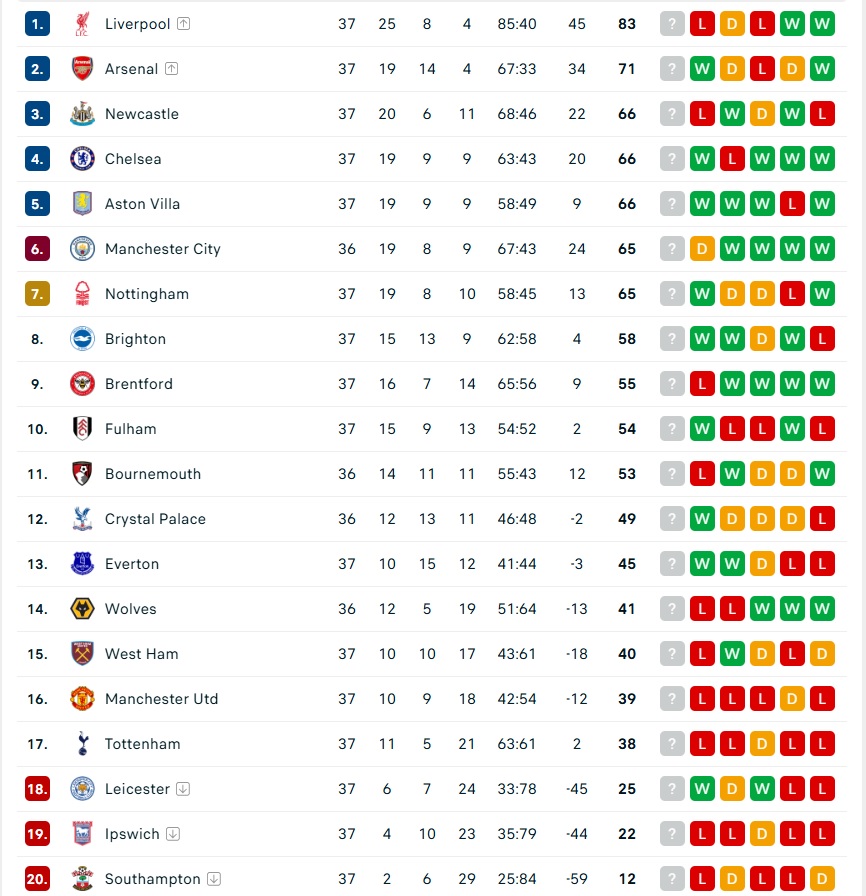866x896 pixels.
Task: Click the Manchester Utd crest
Action: pos(82,699)
